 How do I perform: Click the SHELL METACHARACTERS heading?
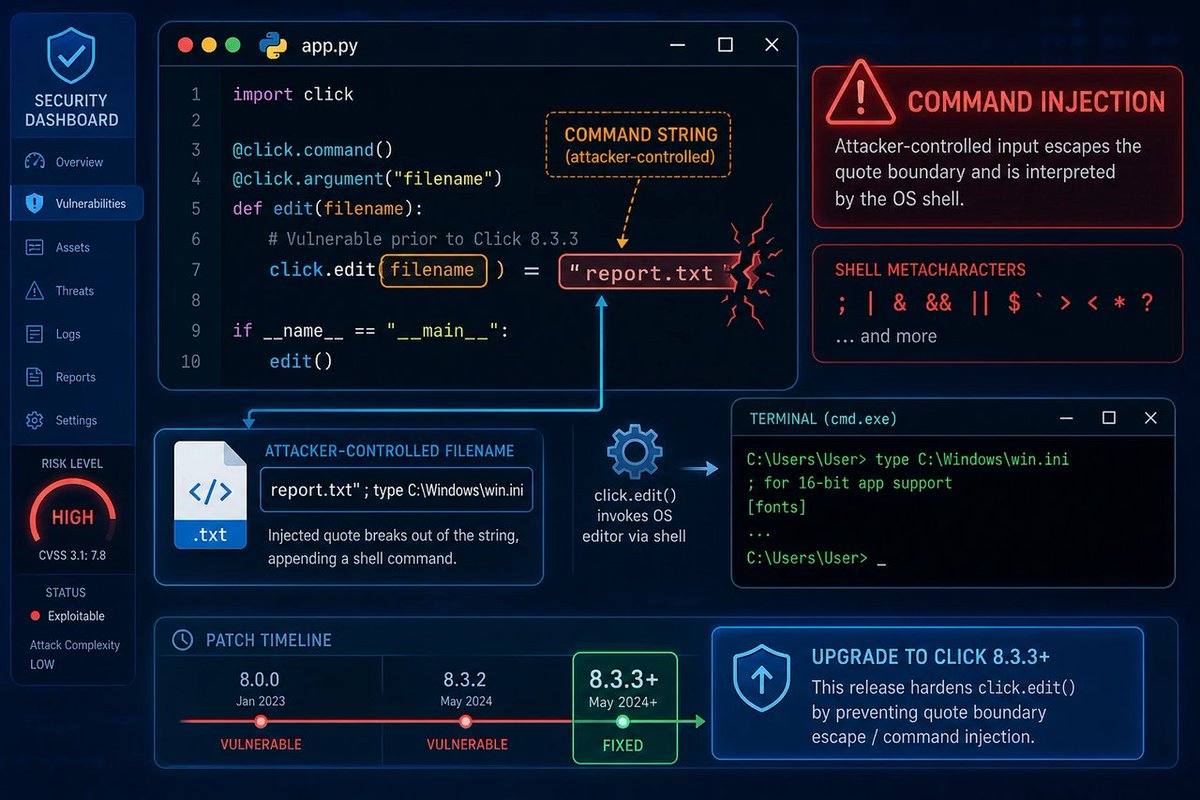[930, 270]
